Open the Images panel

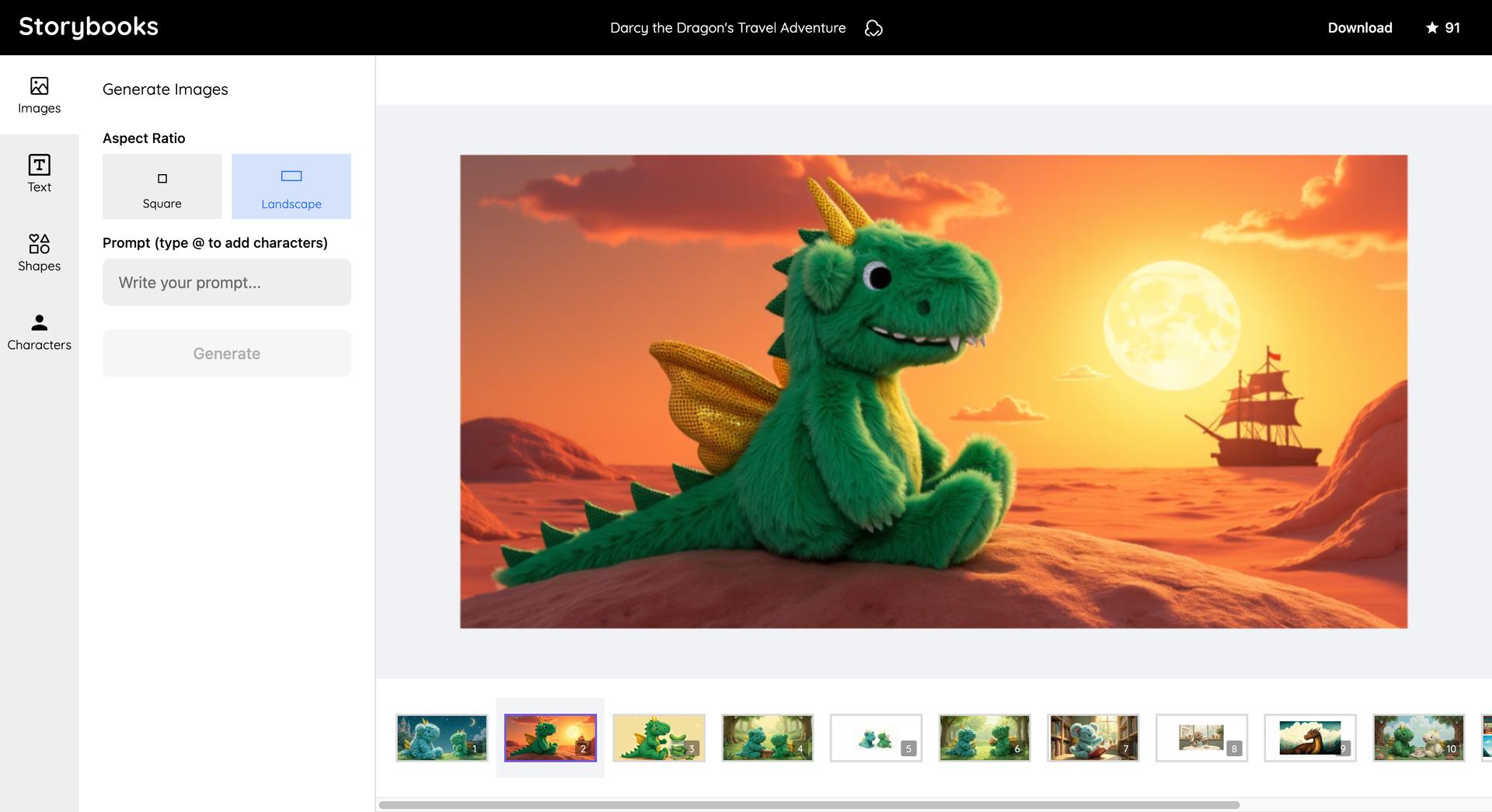pyautogui.click(x=39, y=95)
